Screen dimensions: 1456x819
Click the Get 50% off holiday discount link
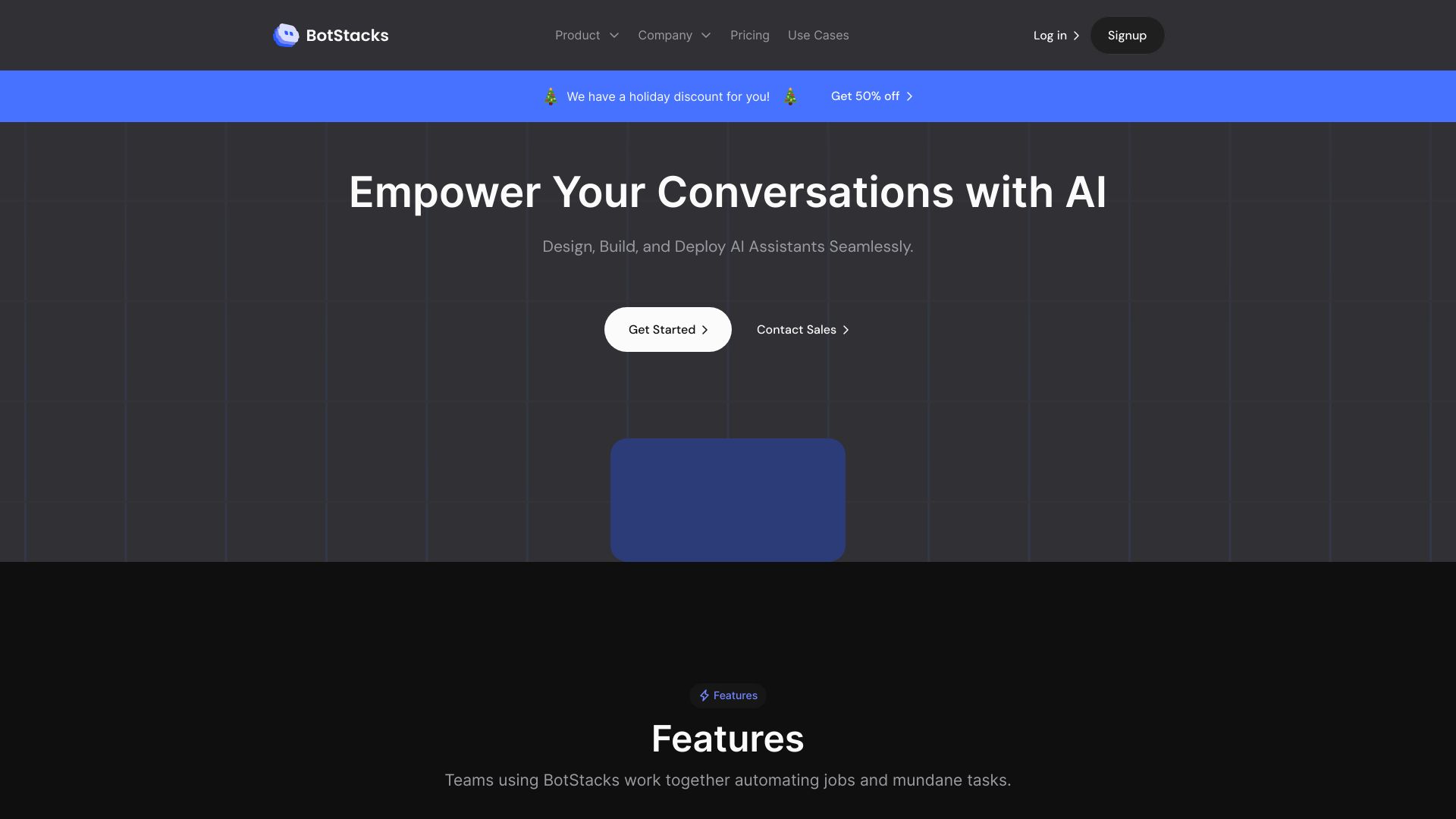coord(873,96)
